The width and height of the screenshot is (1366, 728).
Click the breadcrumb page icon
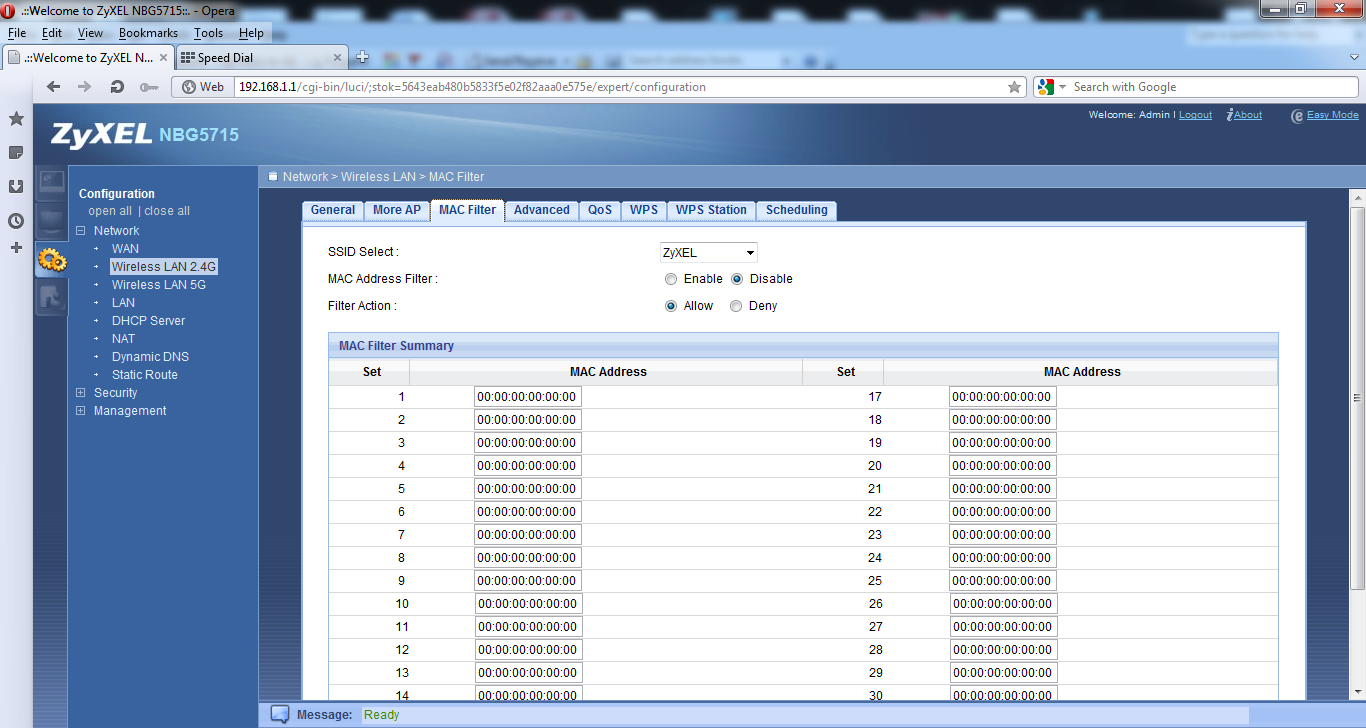coord(272,176)
